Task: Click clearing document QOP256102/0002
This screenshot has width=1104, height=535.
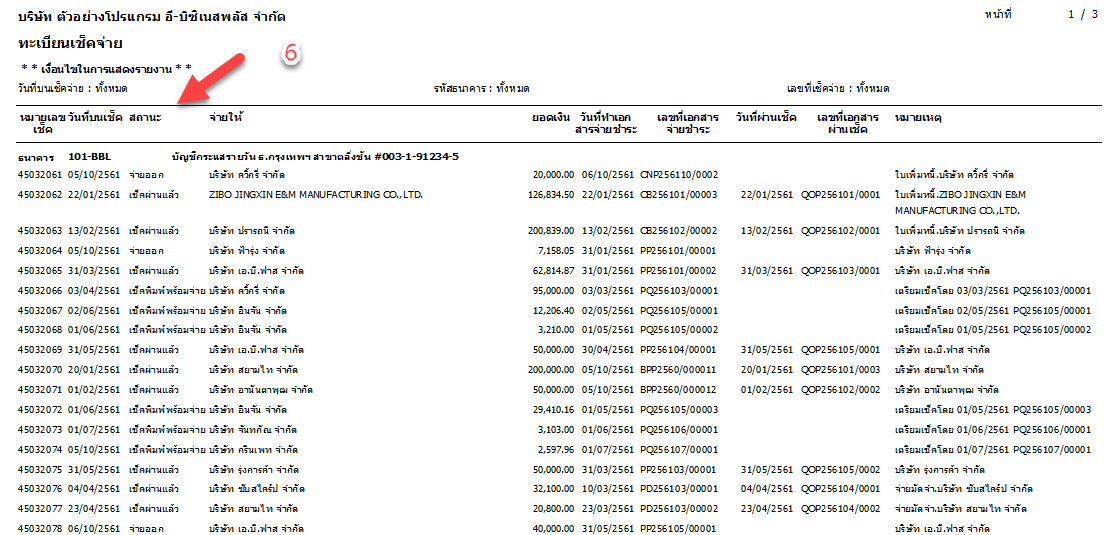Action: click(841, 389)
